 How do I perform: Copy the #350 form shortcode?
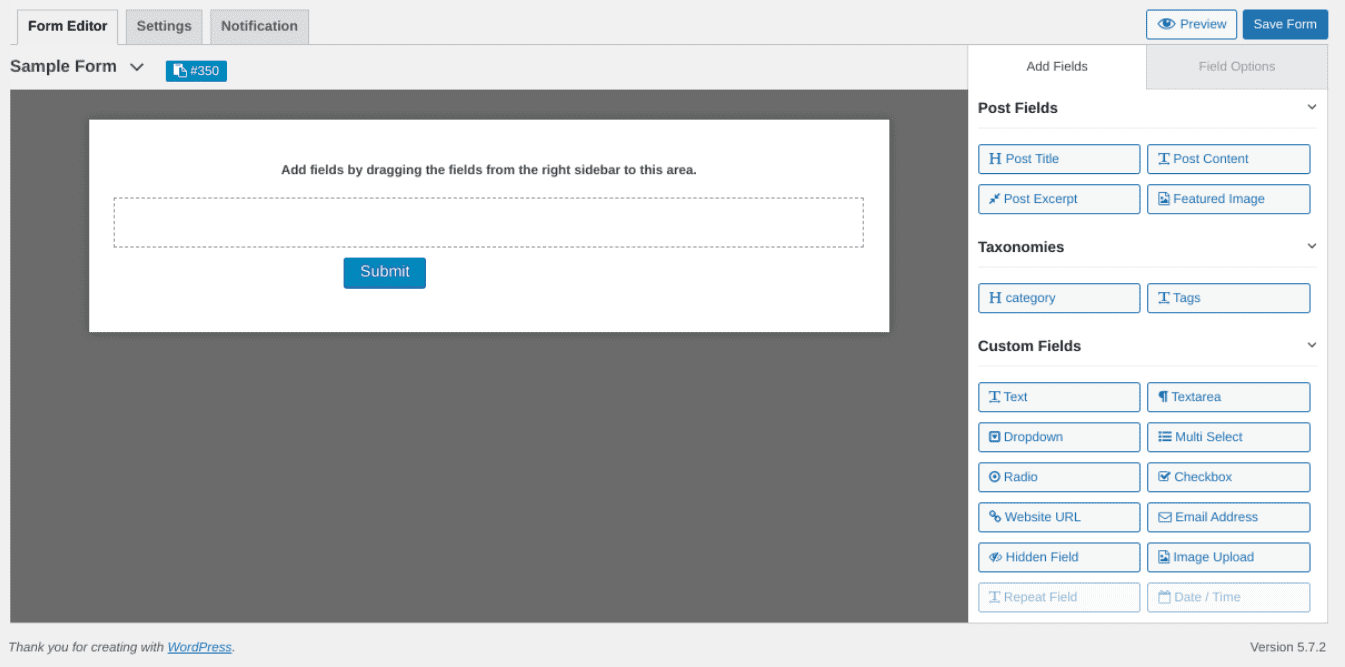click(x=195, y=70)
